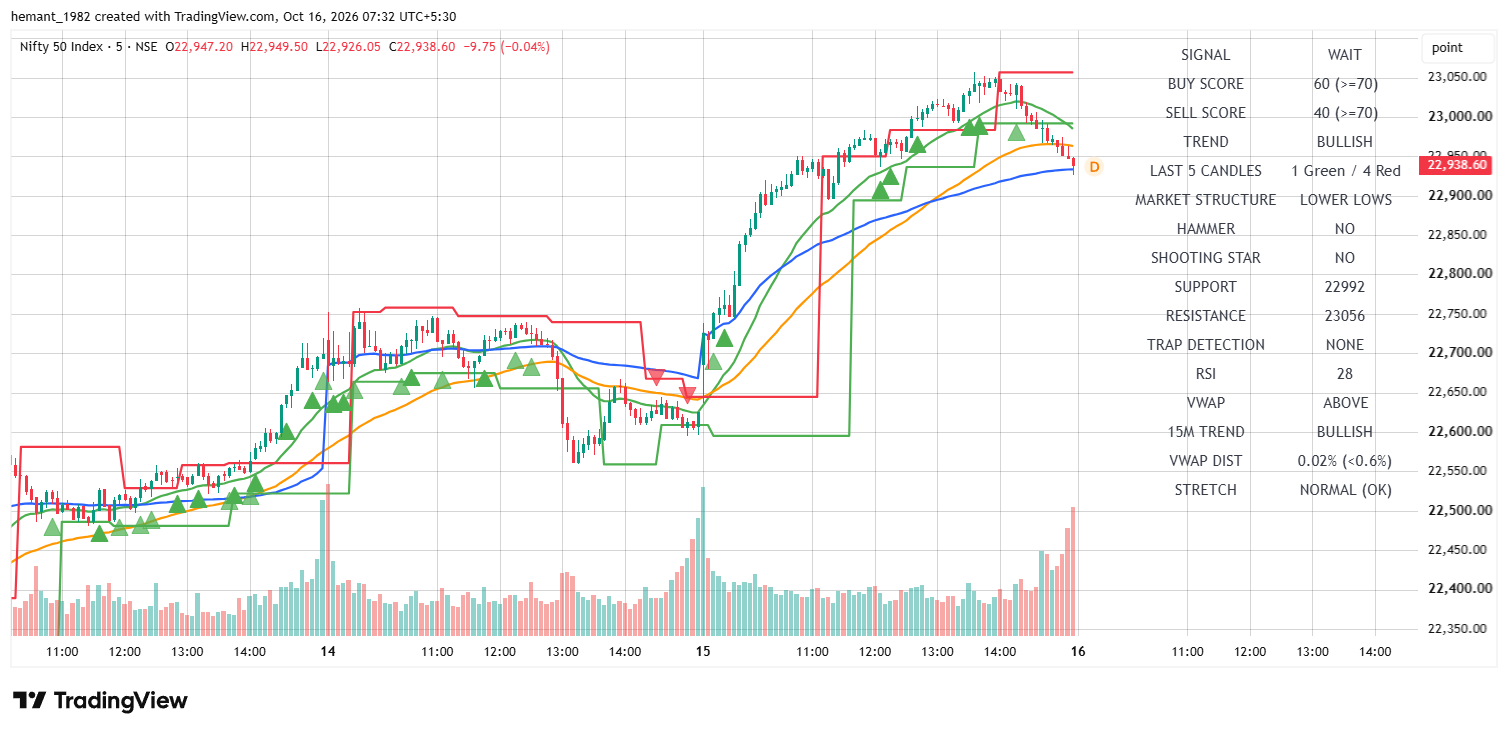Click the WAIT signal value
Image resolution: width=1508 pixels, height=733 pixels.
[x=1344, y=55]
